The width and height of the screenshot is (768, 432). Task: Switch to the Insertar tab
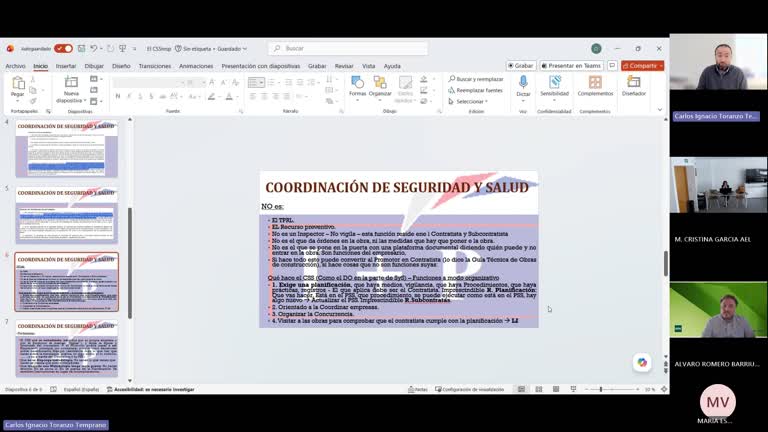(x=66, y=66)
